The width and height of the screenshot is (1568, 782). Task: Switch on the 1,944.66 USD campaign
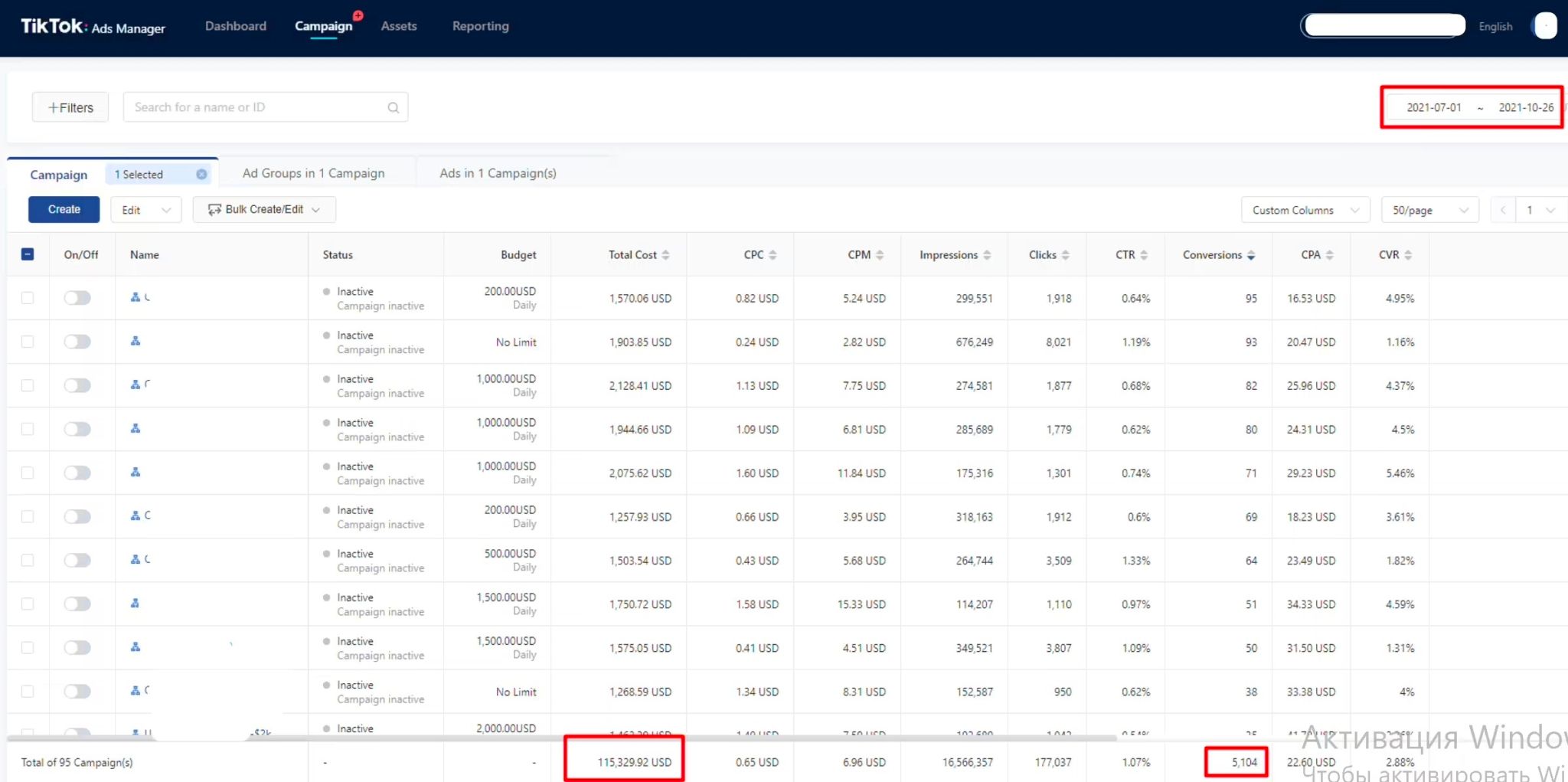pos(77,429)
